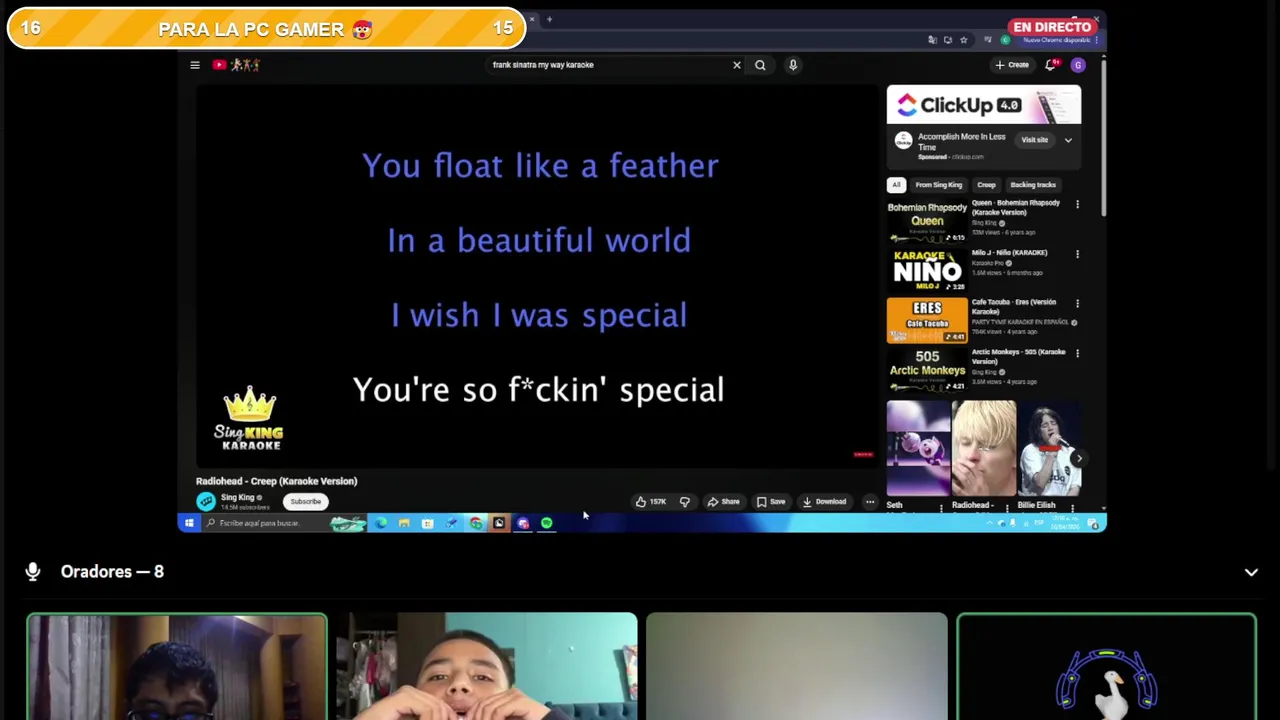Open Bohemian Rhapsody karaoke thumbnail

927,221
